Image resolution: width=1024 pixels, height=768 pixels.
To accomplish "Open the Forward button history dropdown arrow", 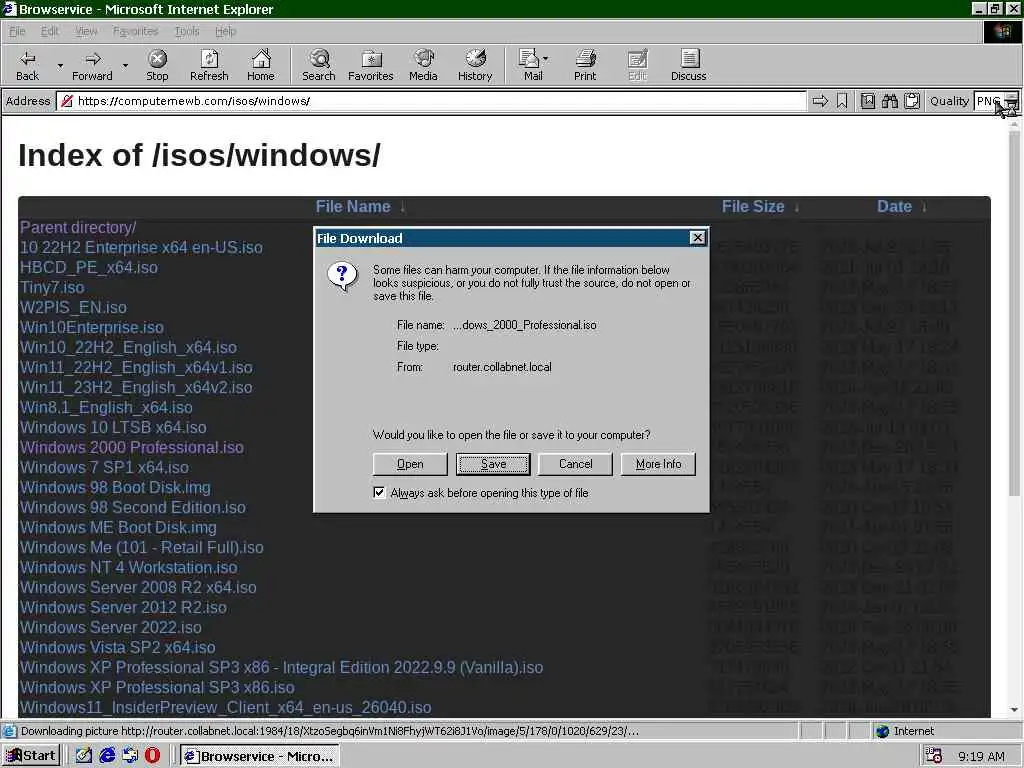I will [125, 66].
